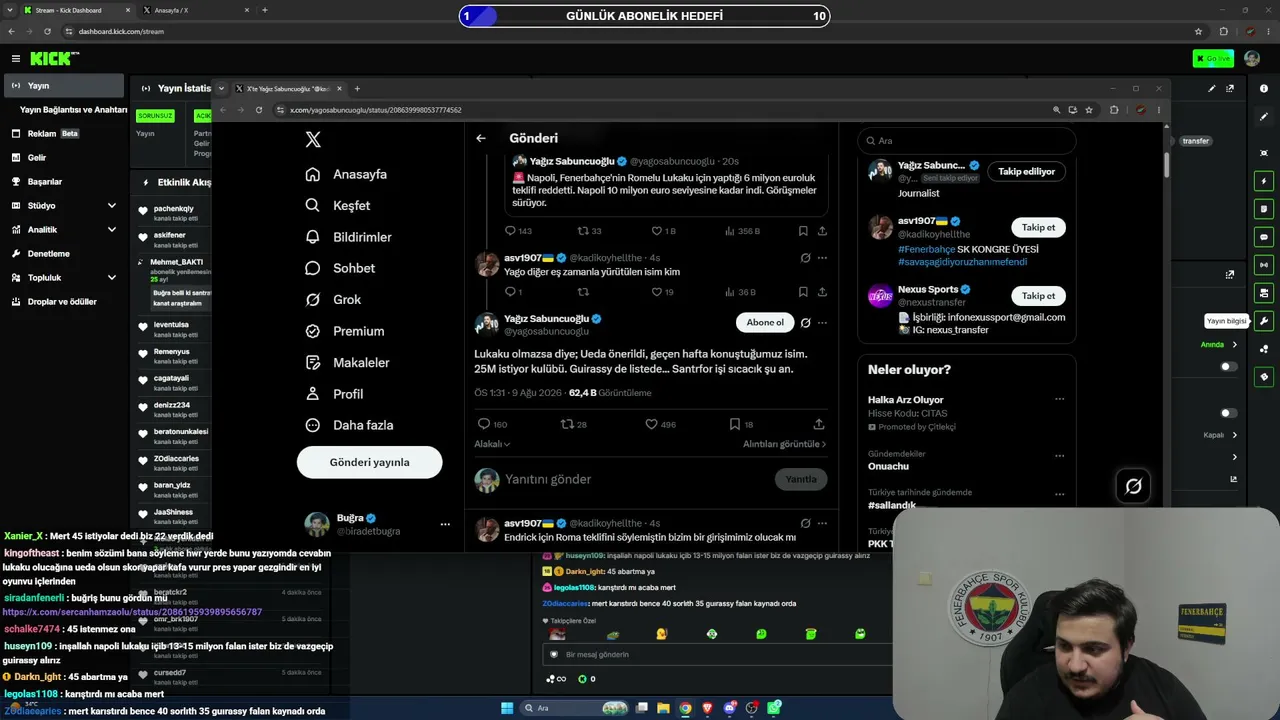
Task: Go to Anasayfa in X sidebar
Action: point(346,174)
